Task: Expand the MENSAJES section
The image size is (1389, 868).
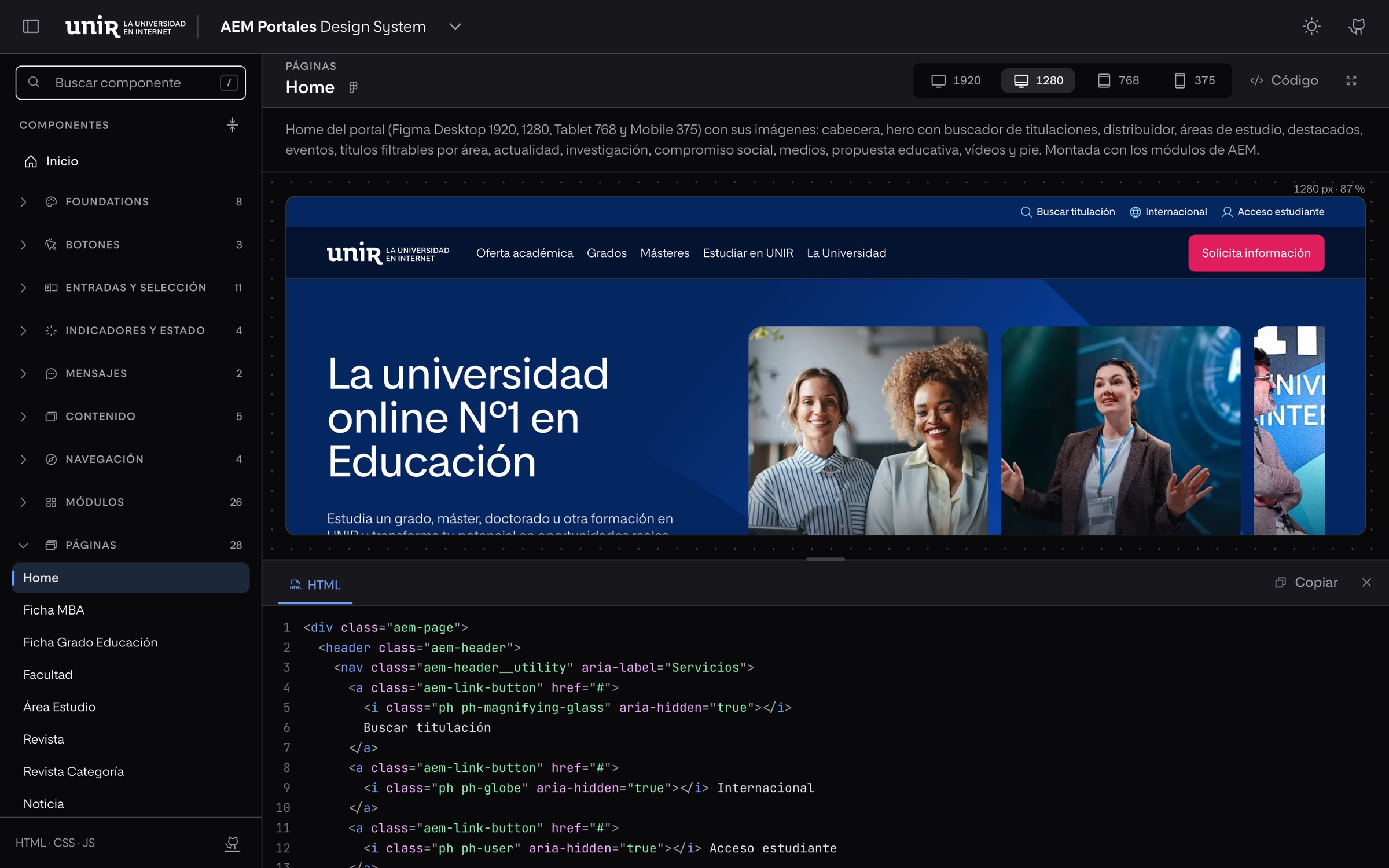Action: tap(131, 373)
